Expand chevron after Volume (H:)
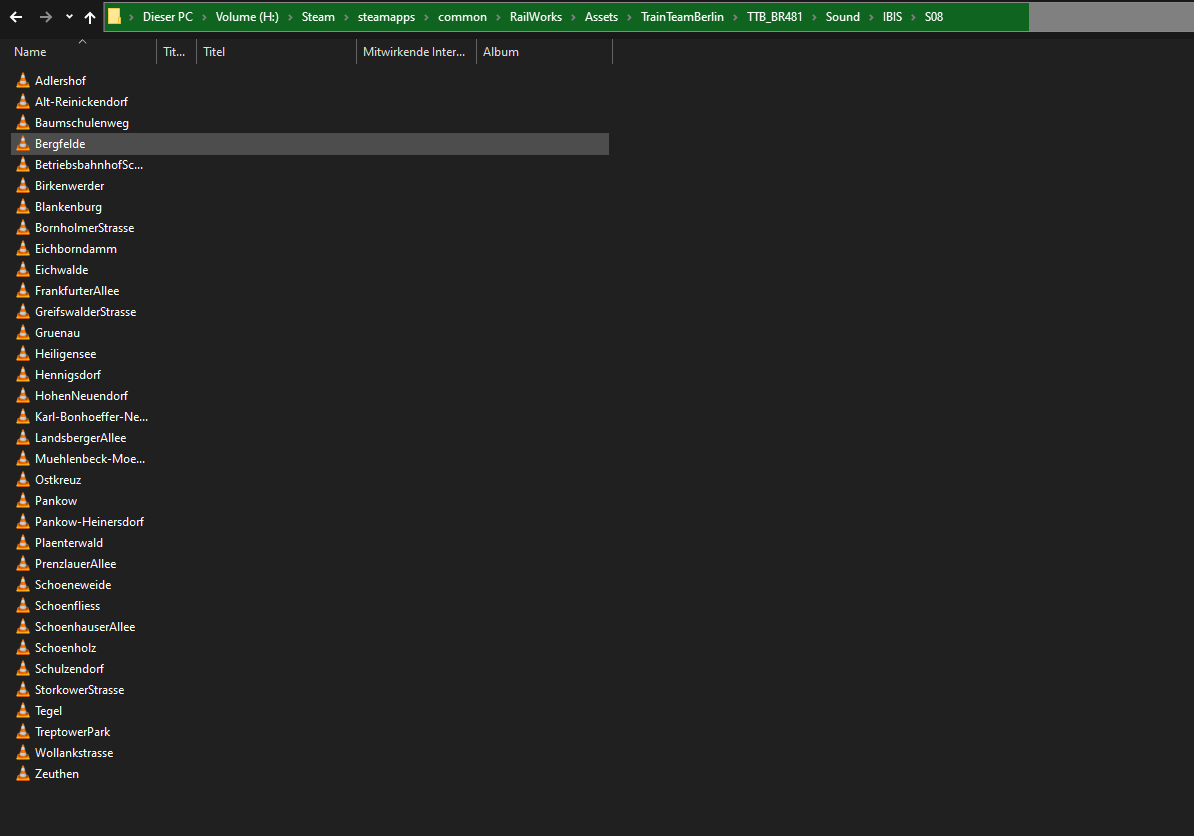1194x836 pixels. (290, 17)
